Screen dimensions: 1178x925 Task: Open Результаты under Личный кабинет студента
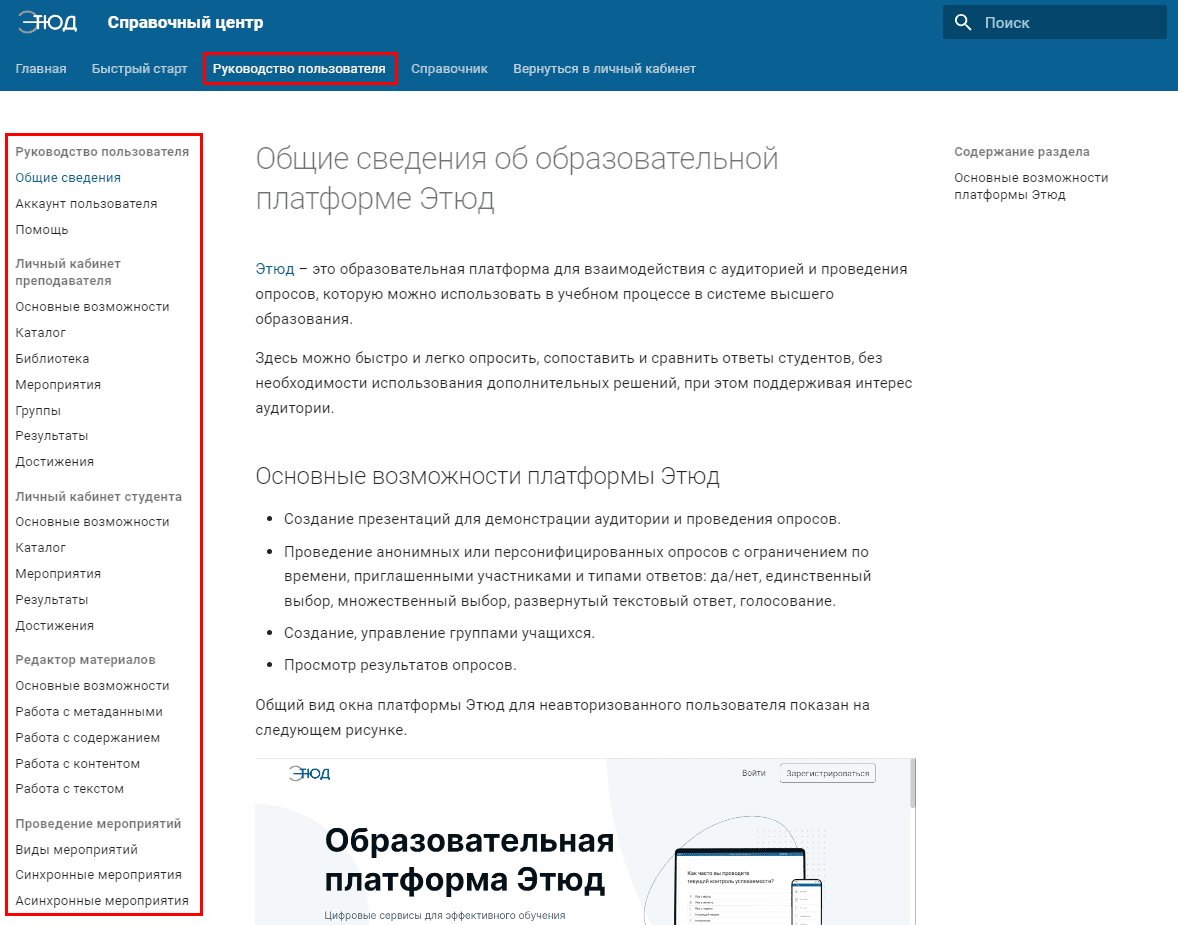[x=51, y=600]
